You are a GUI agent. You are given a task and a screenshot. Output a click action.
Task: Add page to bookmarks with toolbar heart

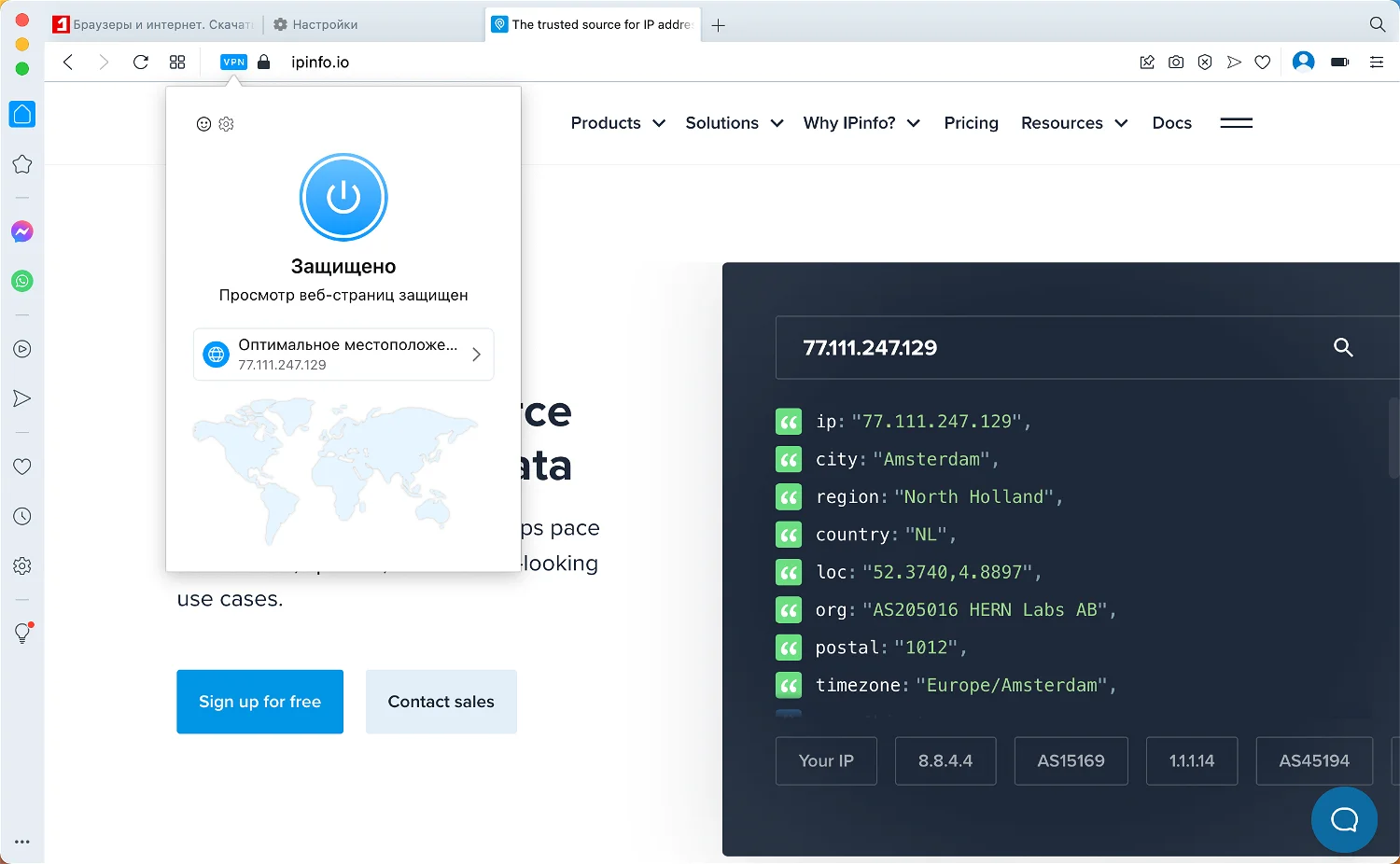click(1263, 63)
